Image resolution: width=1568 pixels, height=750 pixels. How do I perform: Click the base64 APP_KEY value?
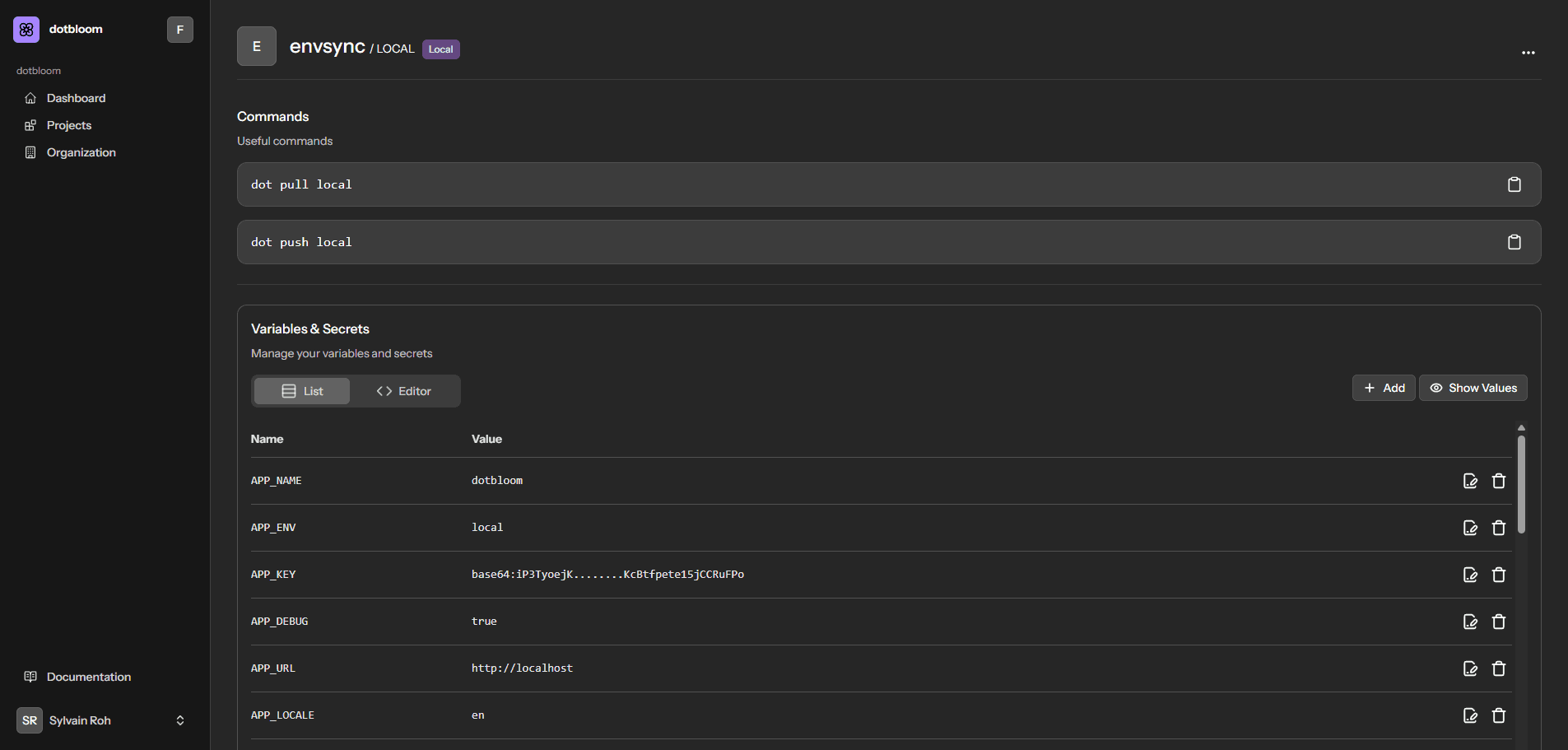(x=607, y=575)
